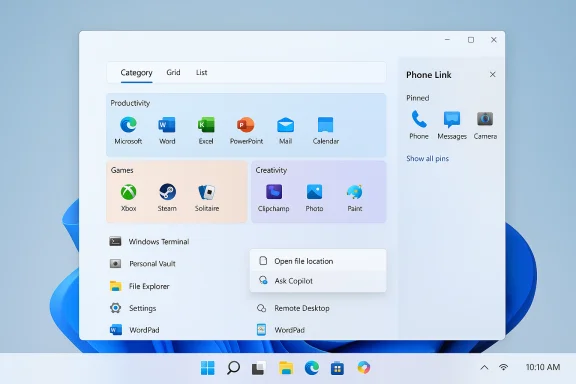
Task: Switch to the Category tab
Action: click(x=136, y=72)
